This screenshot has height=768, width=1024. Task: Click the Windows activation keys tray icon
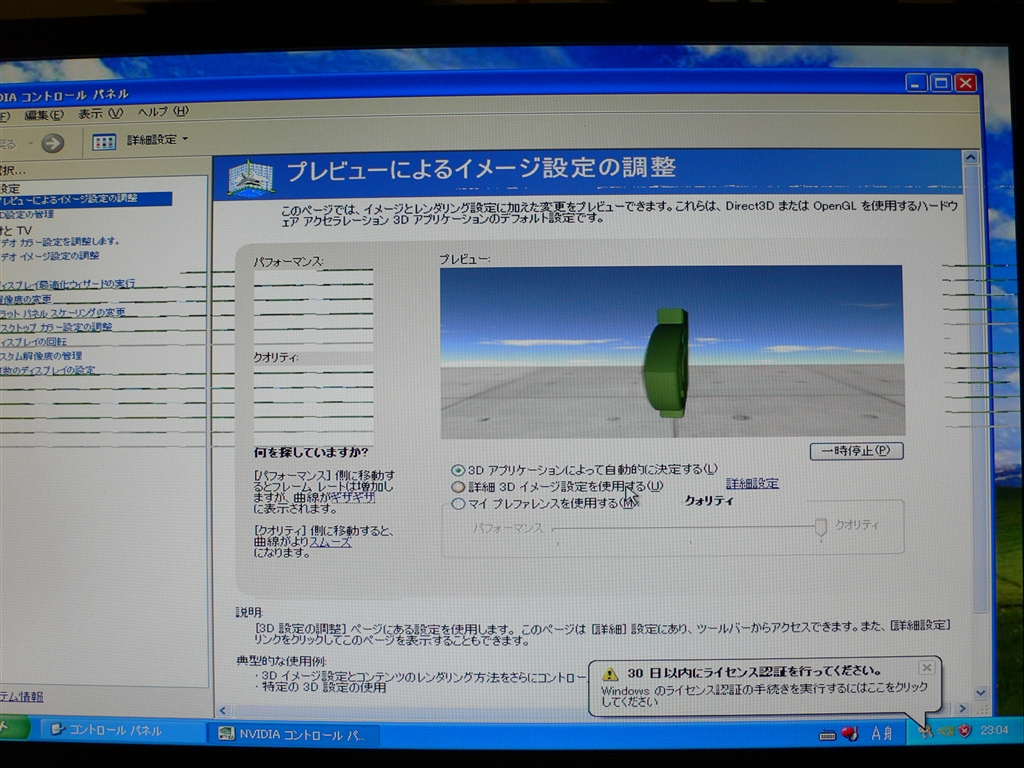pyautogui.click(x=925, y=731)
